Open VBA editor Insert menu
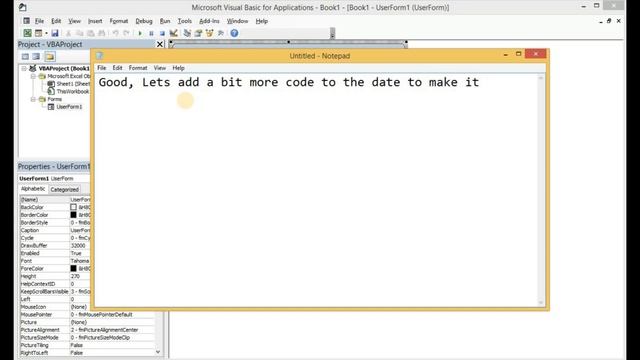Image resolution: width=640 pixels, height=360 pixels. [95, 21]
